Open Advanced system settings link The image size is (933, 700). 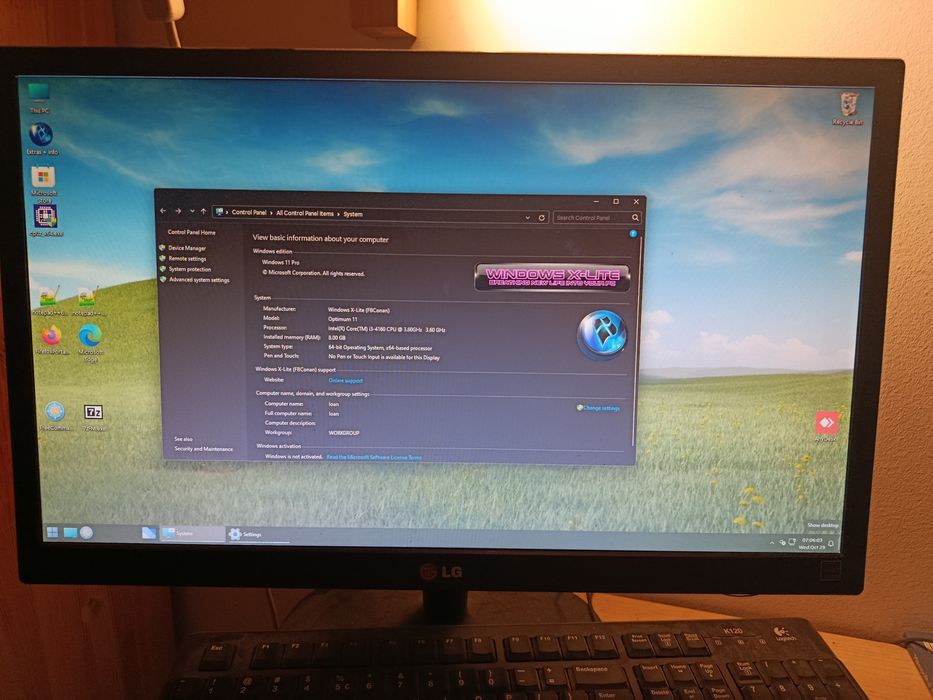pyautogui.click(x=199, y=280)
